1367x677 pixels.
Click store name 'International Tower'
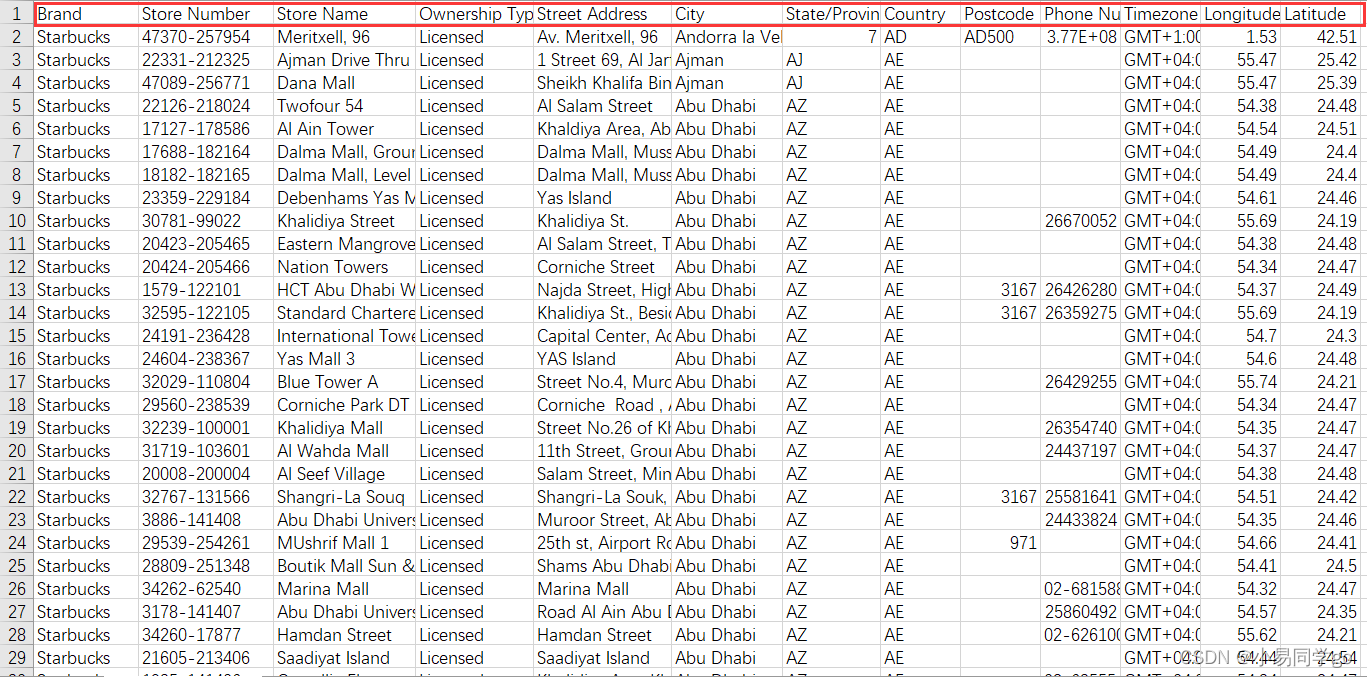pos(345,336)
